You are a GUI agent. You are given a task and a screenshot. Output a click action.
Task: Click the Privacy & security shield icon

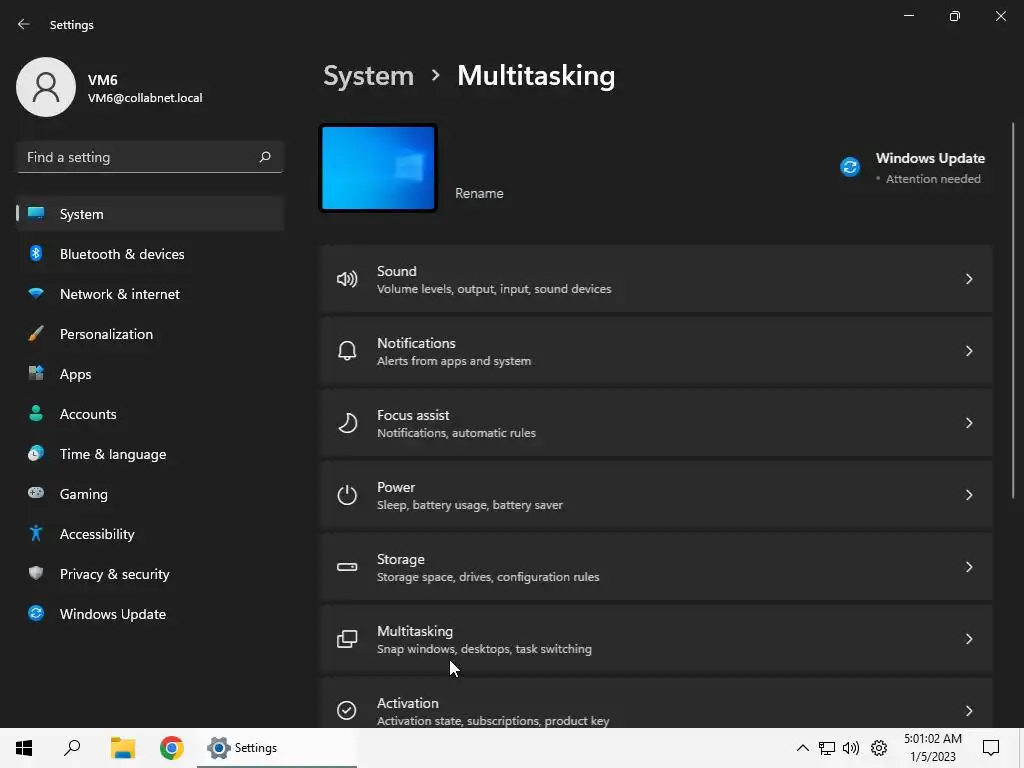pos(36,573)
